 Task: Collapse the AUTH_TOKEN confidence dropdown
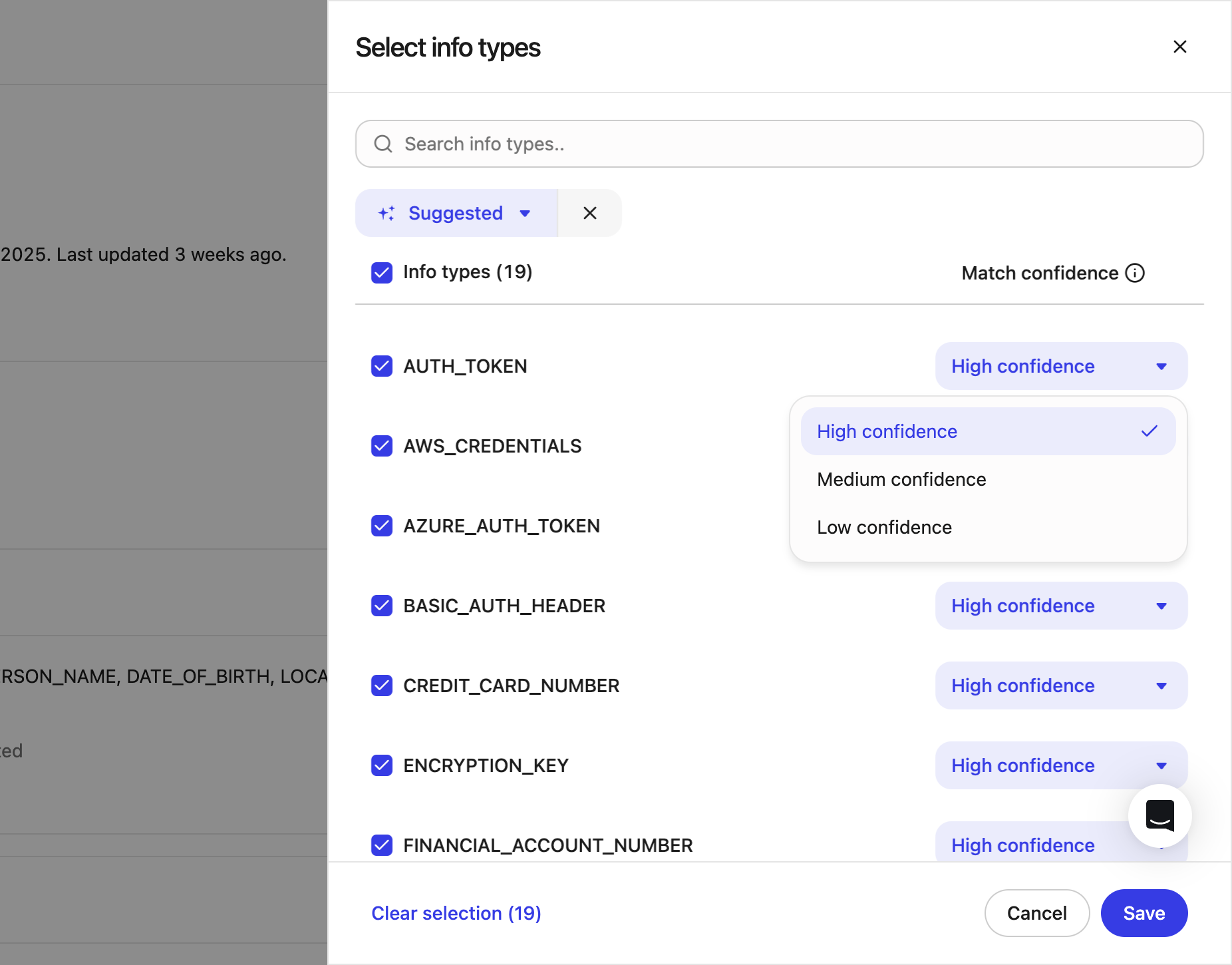click(1061, 366)
